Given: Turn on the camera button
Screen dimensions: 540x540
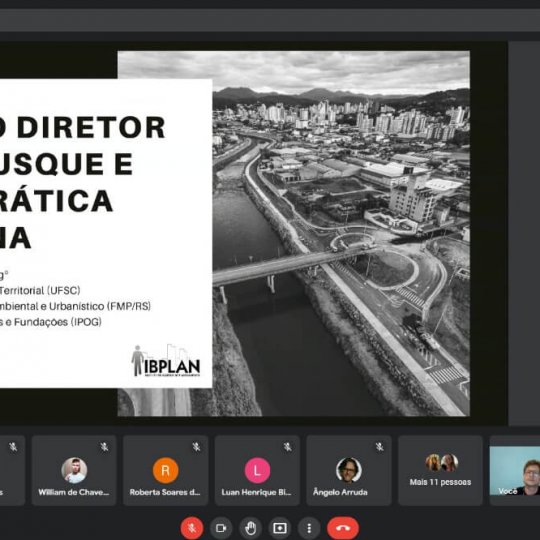Looking at the screenshot, I should click(x=221, y=528).
